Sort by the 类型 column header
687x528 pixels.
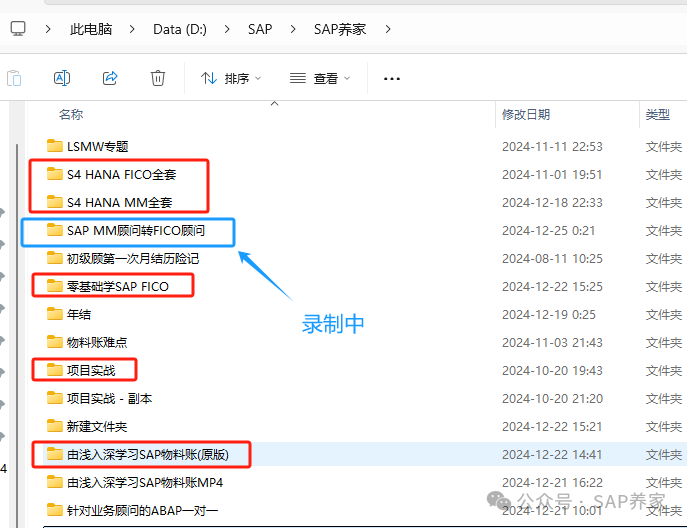point(658,114)
